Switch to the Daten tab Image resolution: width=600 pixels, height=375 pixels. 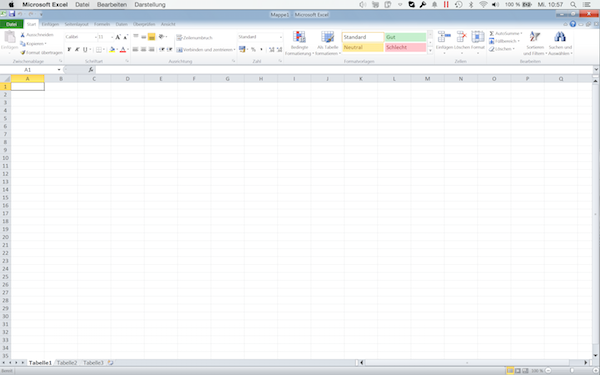click(122, 24)
